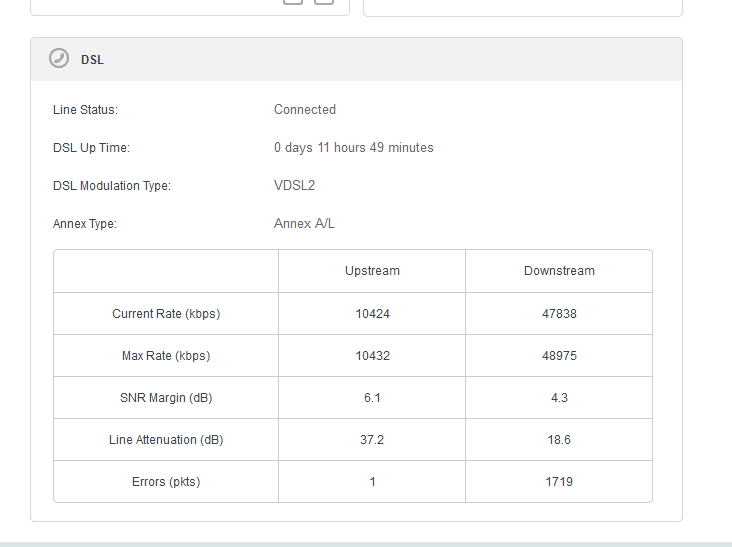Click upstream current rate 10424
This screenshot has width=732, height=547.
coord(372,314)
